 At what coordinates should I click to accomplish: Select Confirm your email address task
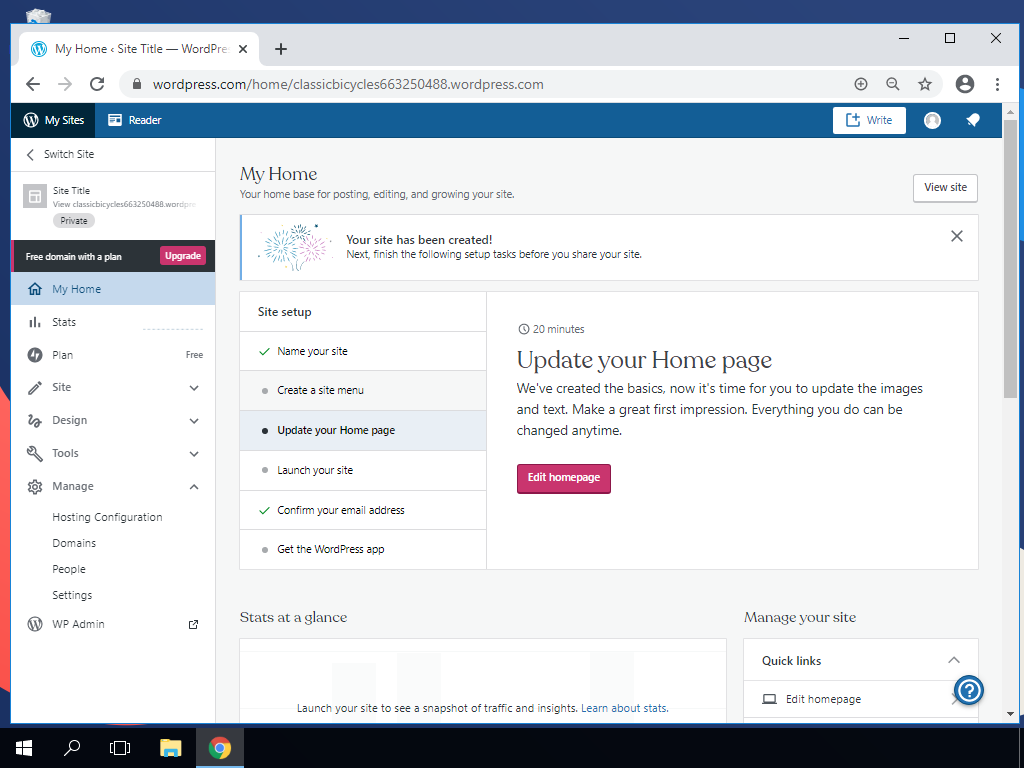coord(363,510)
